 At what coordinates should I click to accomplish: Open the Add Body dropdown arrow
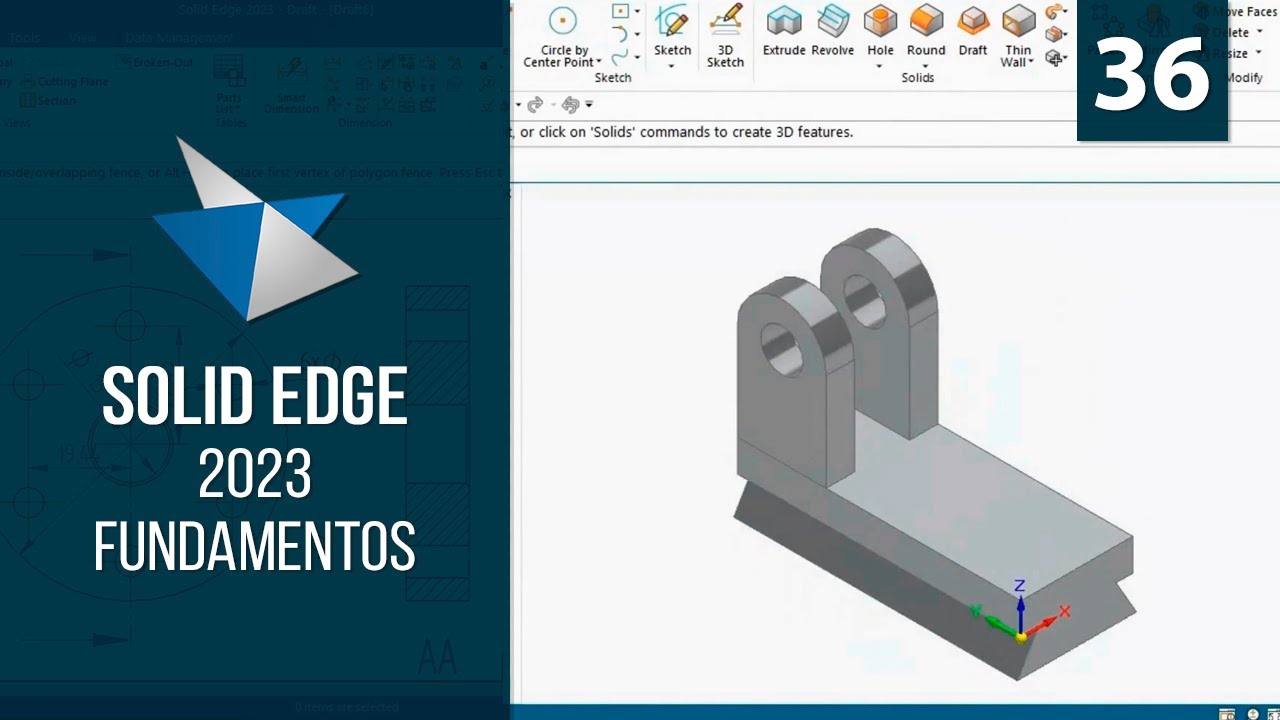pos(1066,58)
